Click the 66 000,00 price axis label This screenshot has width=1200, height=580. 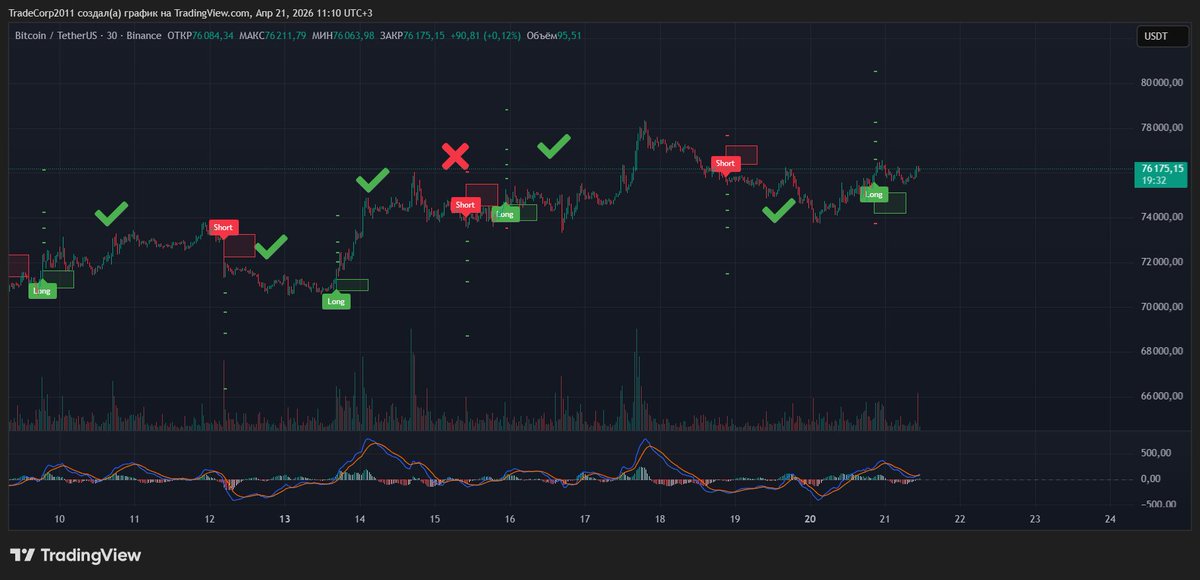[1162, 396]
